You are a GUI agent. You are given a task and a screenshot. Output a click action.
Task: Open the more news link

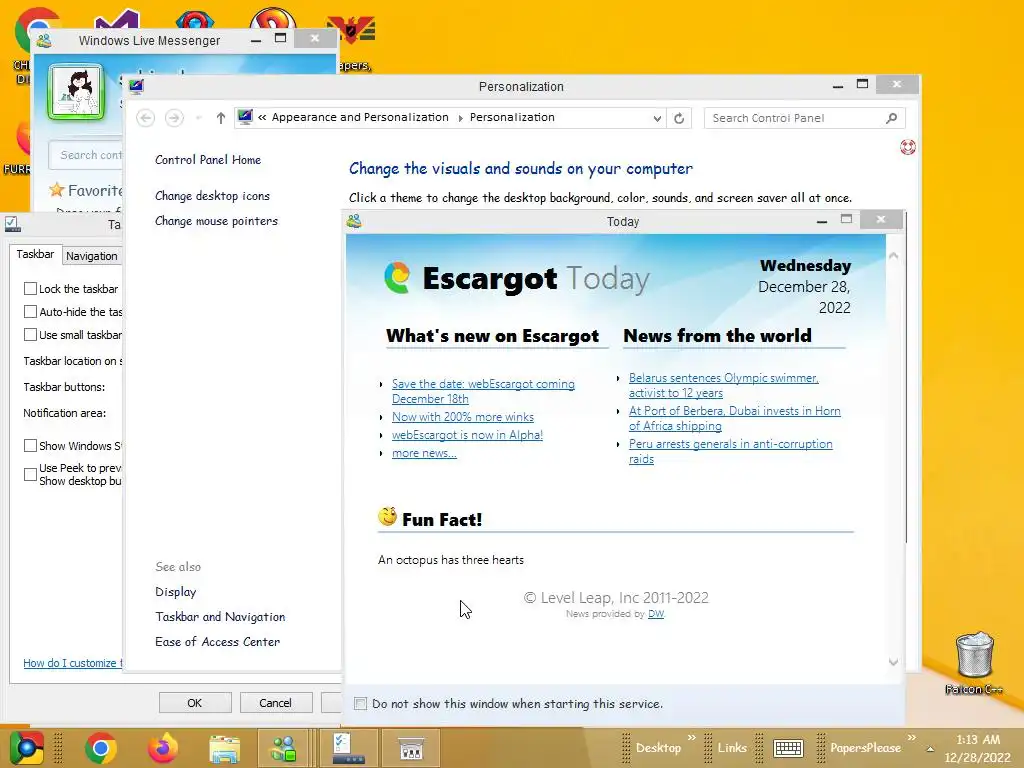[424, 453]
